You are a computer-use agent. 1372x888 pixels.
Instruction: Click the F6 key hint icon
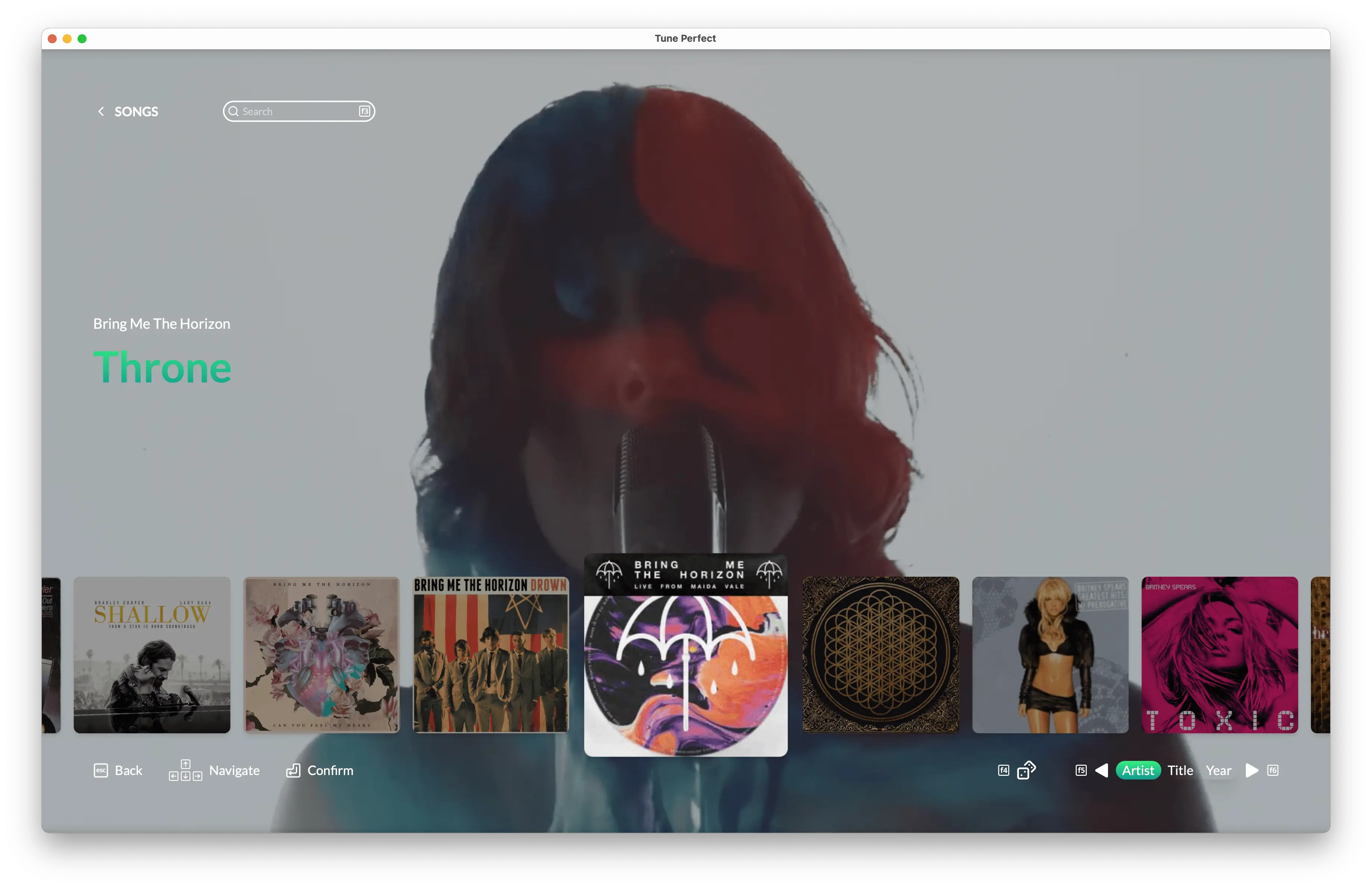[1272, 771]
